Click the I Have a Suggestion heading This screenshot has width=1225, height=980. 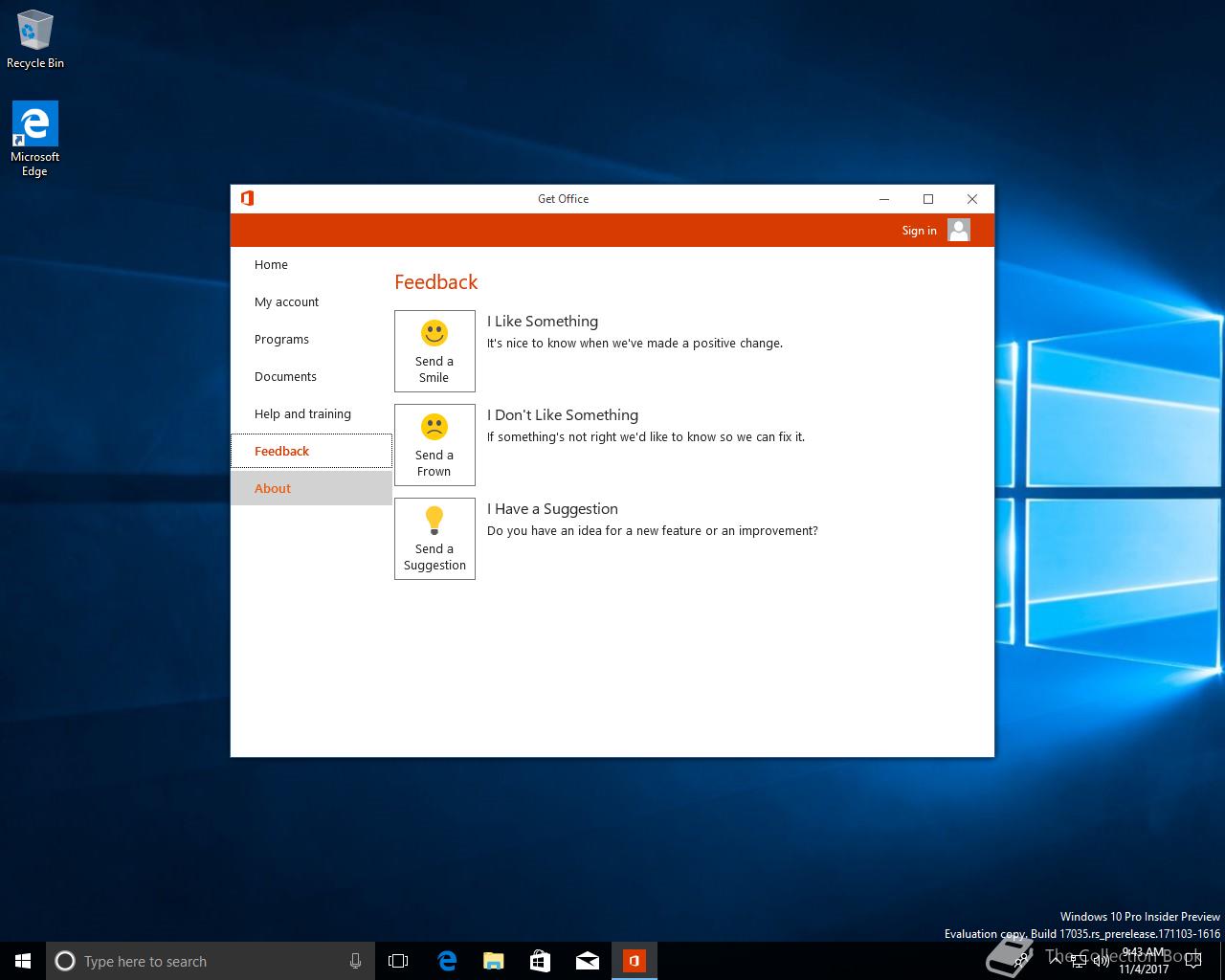click(x=552, y=509)
